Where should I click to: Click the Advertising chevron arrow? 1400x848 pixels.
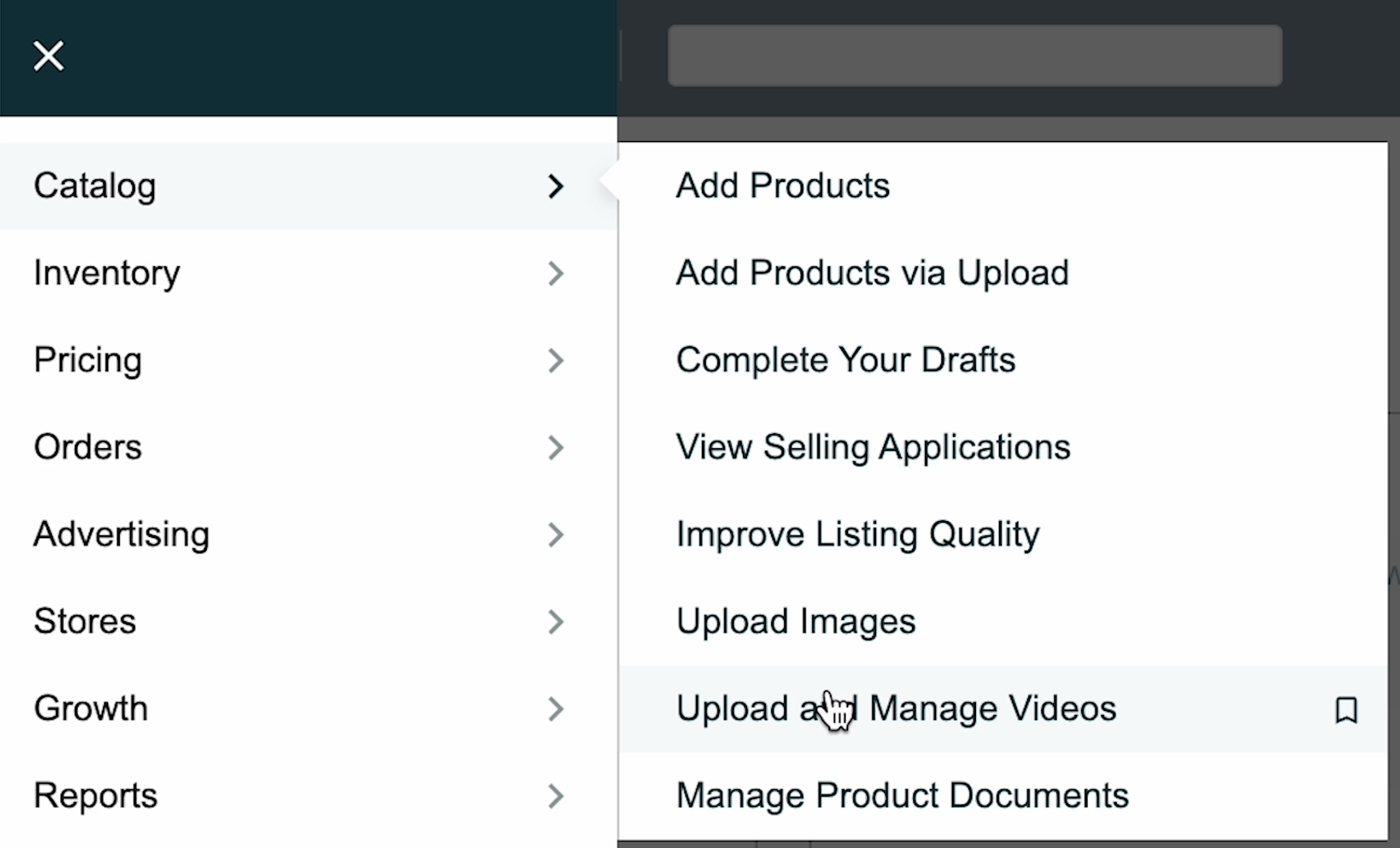[x=555, y=534]
